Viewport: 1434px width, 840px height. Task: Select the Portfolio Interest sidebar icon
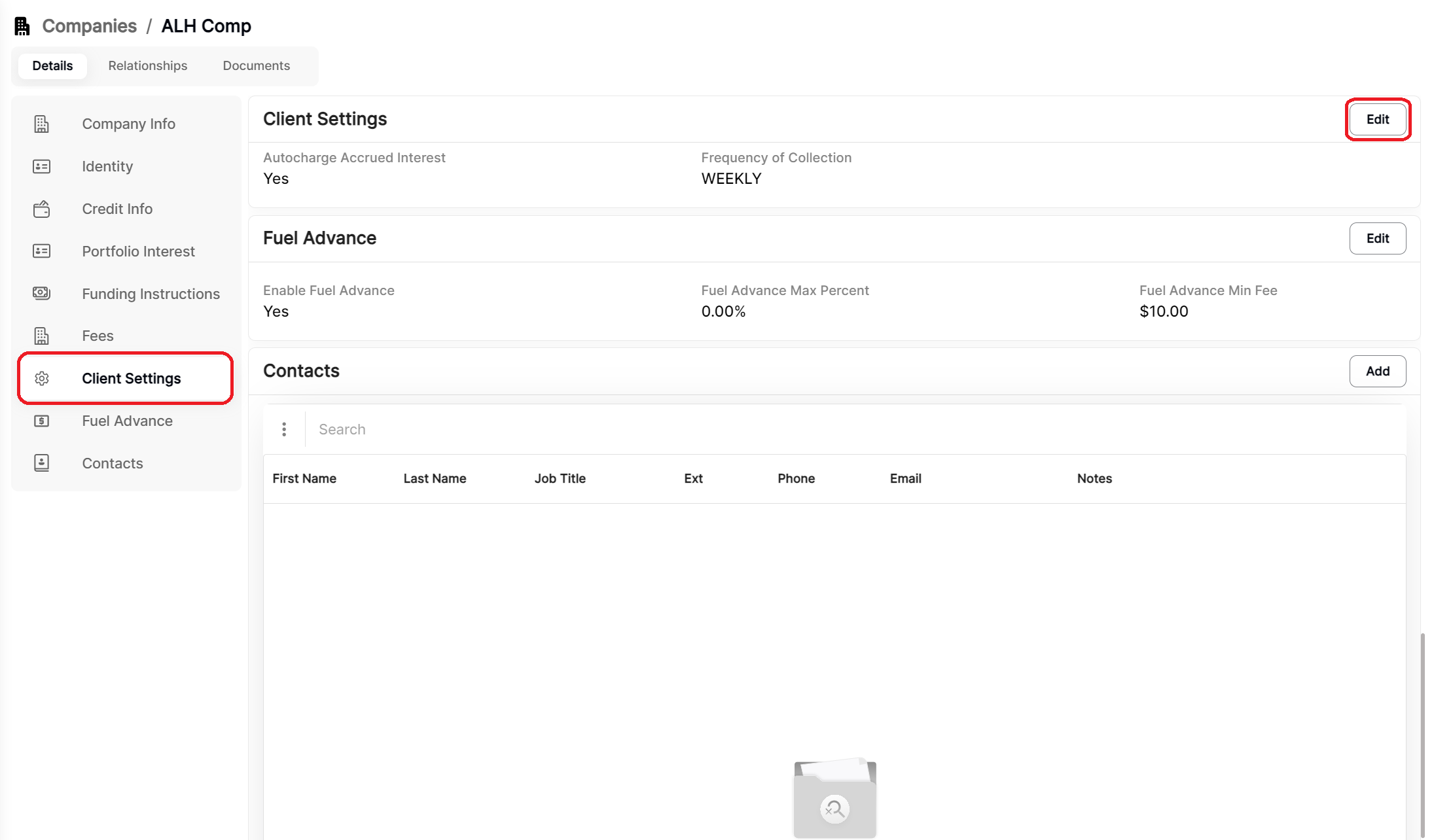[x=41, y=251]
